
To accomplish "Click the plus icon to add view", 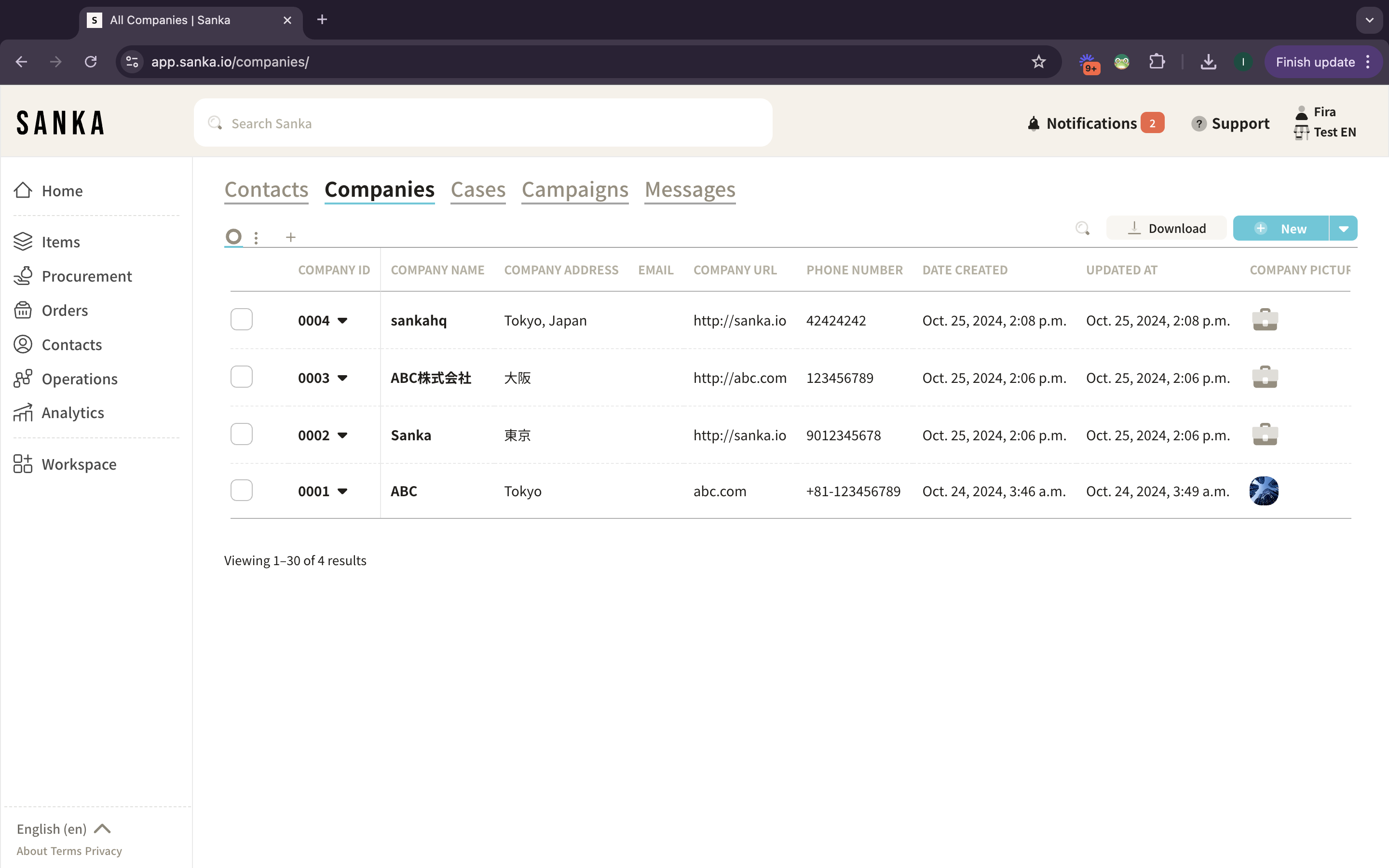I will 291,237.
